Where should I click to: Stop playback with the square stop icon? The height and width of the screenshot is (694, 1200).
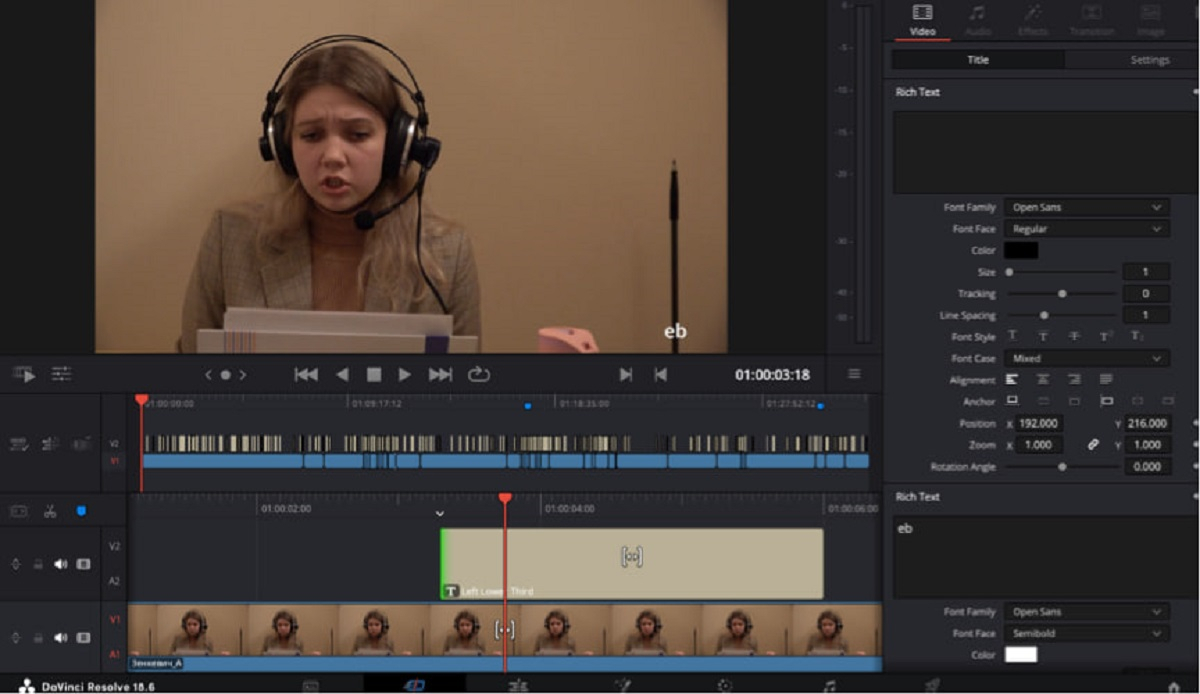373,374
